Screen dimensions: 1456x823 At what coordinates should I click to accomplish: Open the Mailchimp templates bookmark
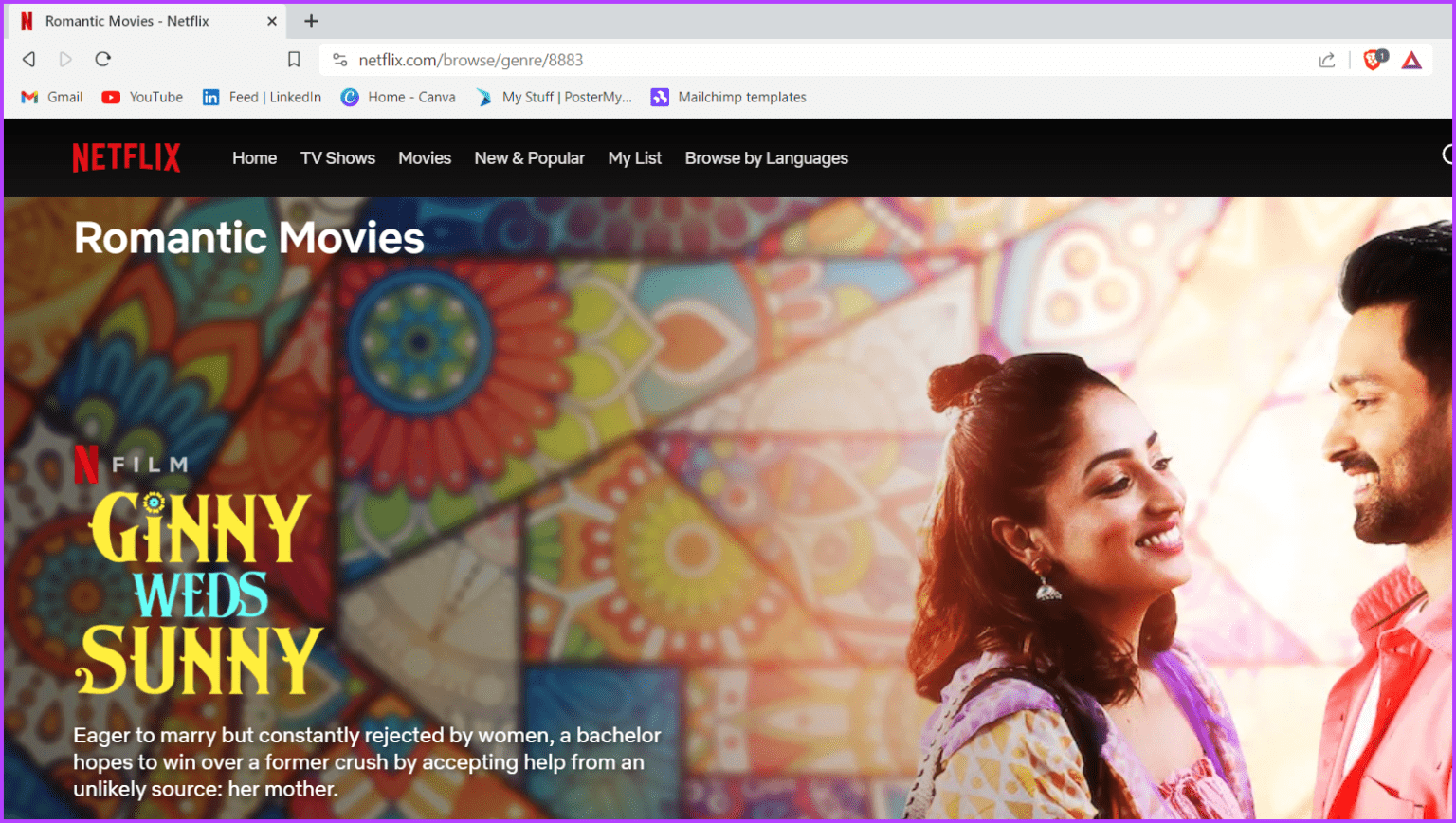coord(728,97)
